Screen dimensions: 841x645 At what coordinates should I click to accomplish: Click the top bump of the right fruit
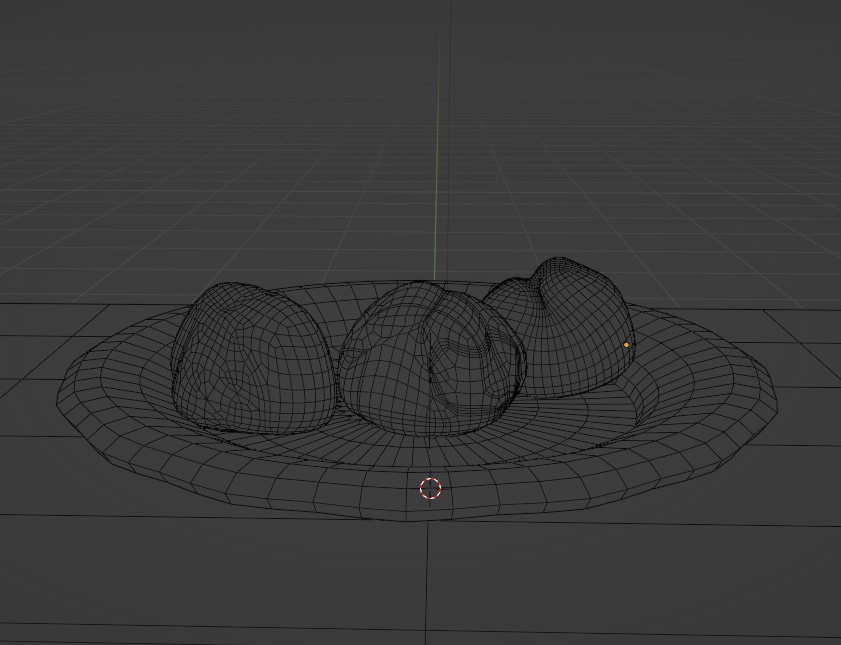coord(560,262)
